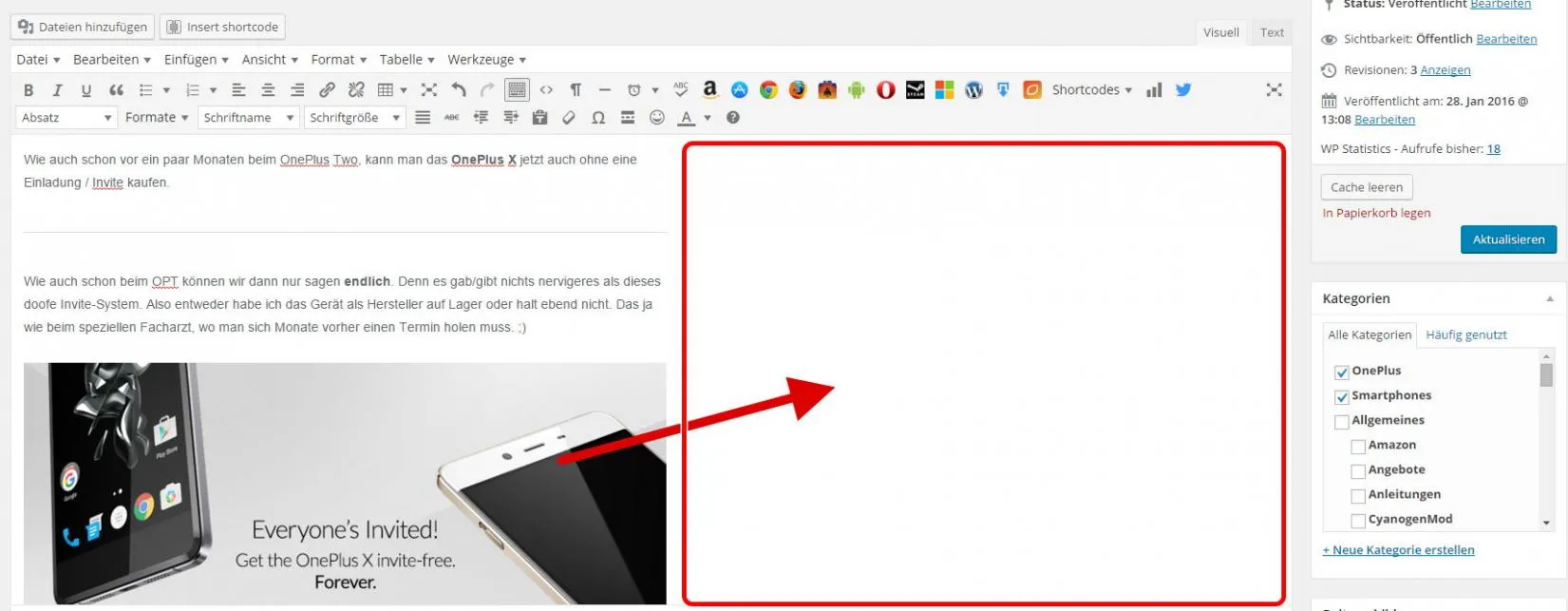The width and height of the screenshot is (1568, 611).
Task: Check the Amazon category checkbox
Action: pos(1357,446)
